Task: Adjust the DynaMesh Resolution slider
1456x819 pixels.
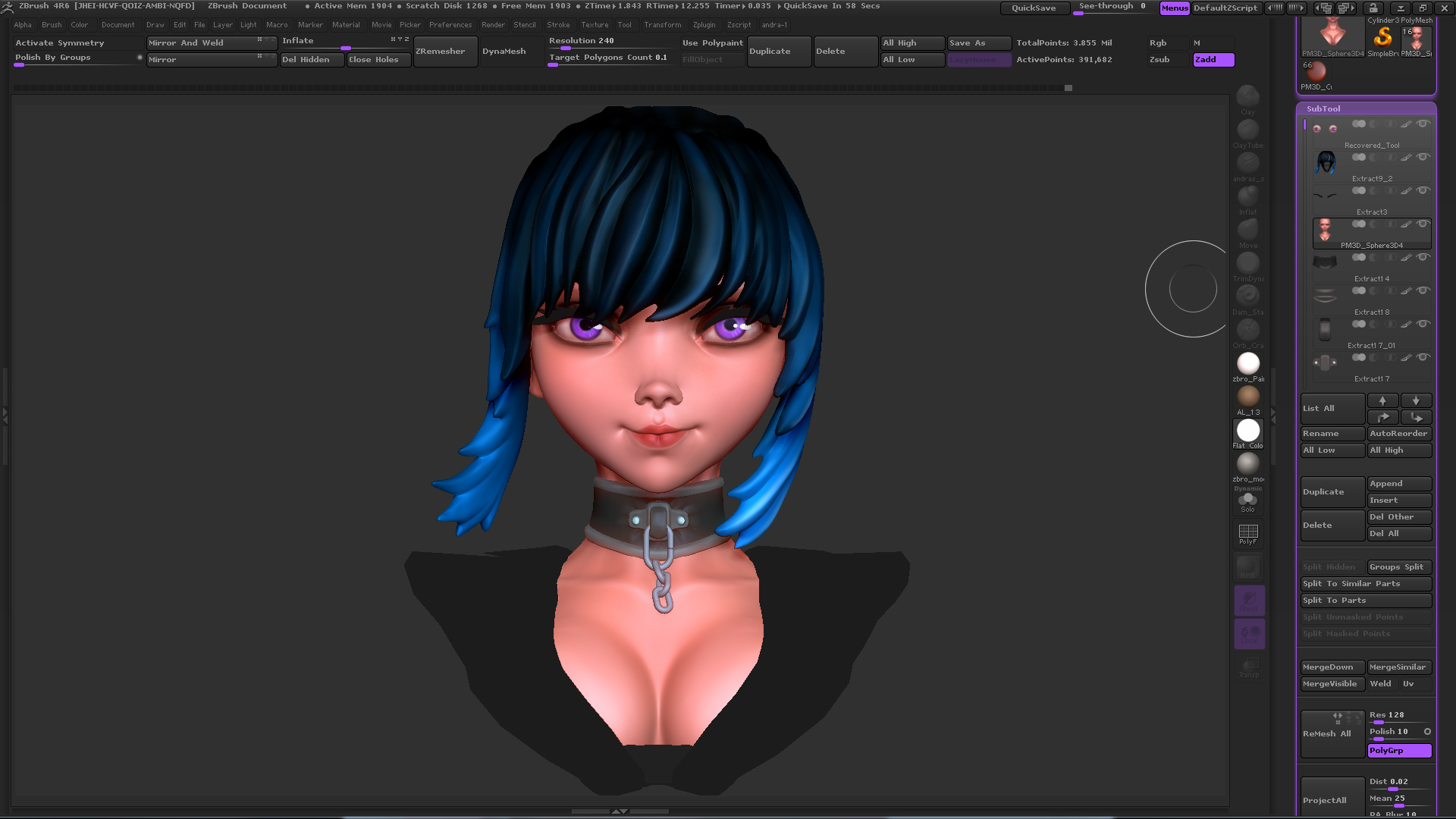Action: coord(611,43)
